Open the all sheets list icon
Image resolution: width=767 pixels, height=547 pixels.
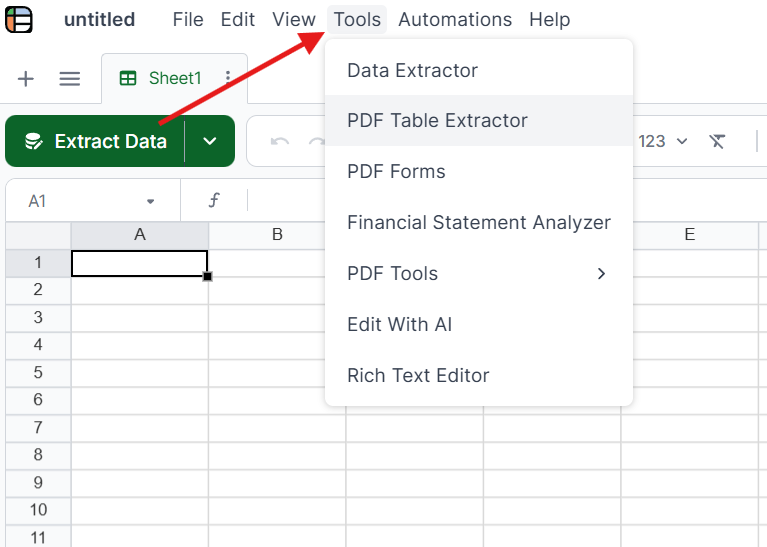(x=69, y=79)
